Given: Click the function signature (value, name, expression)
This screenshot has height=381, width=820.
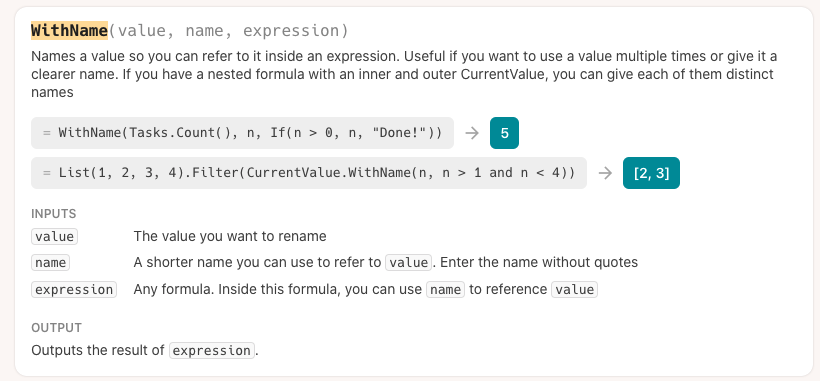Looking at the screenshot, I should pos(229,31).
